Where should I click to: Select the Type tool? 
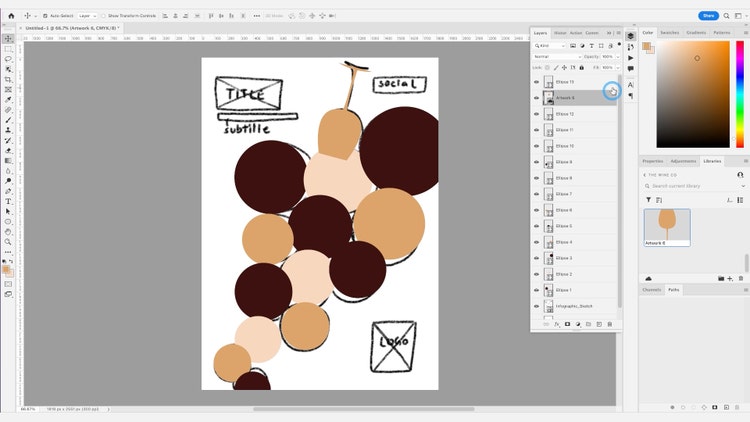[x=8, y=201]
